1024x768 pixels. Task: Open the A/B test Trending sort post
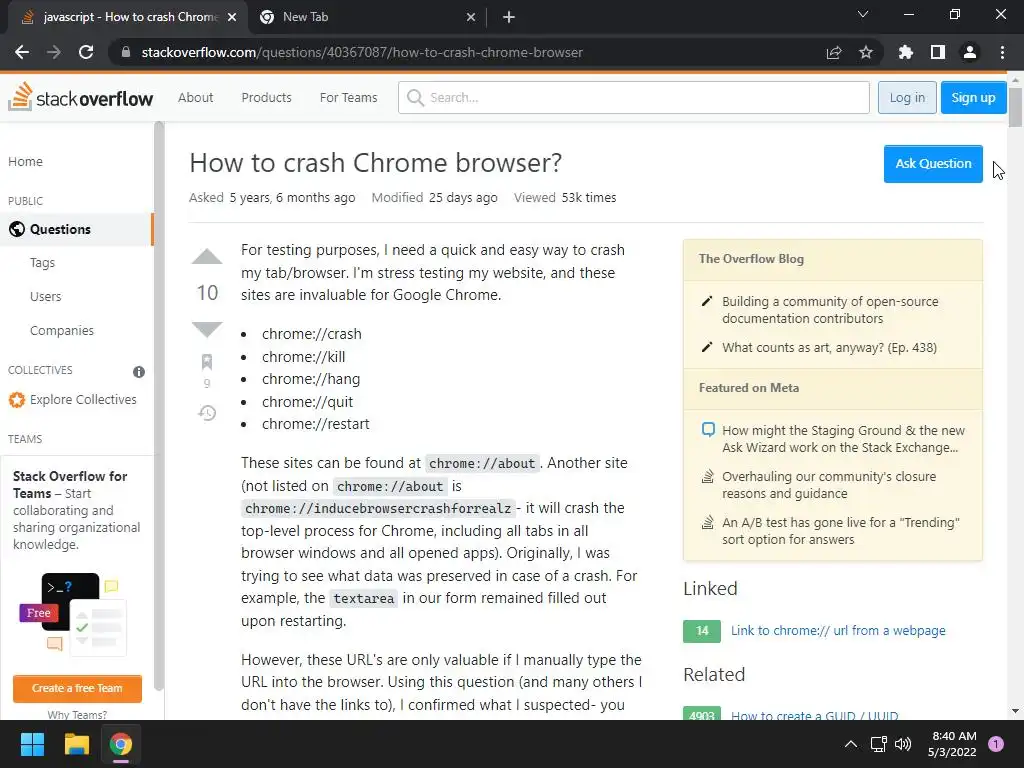[840, 531]
